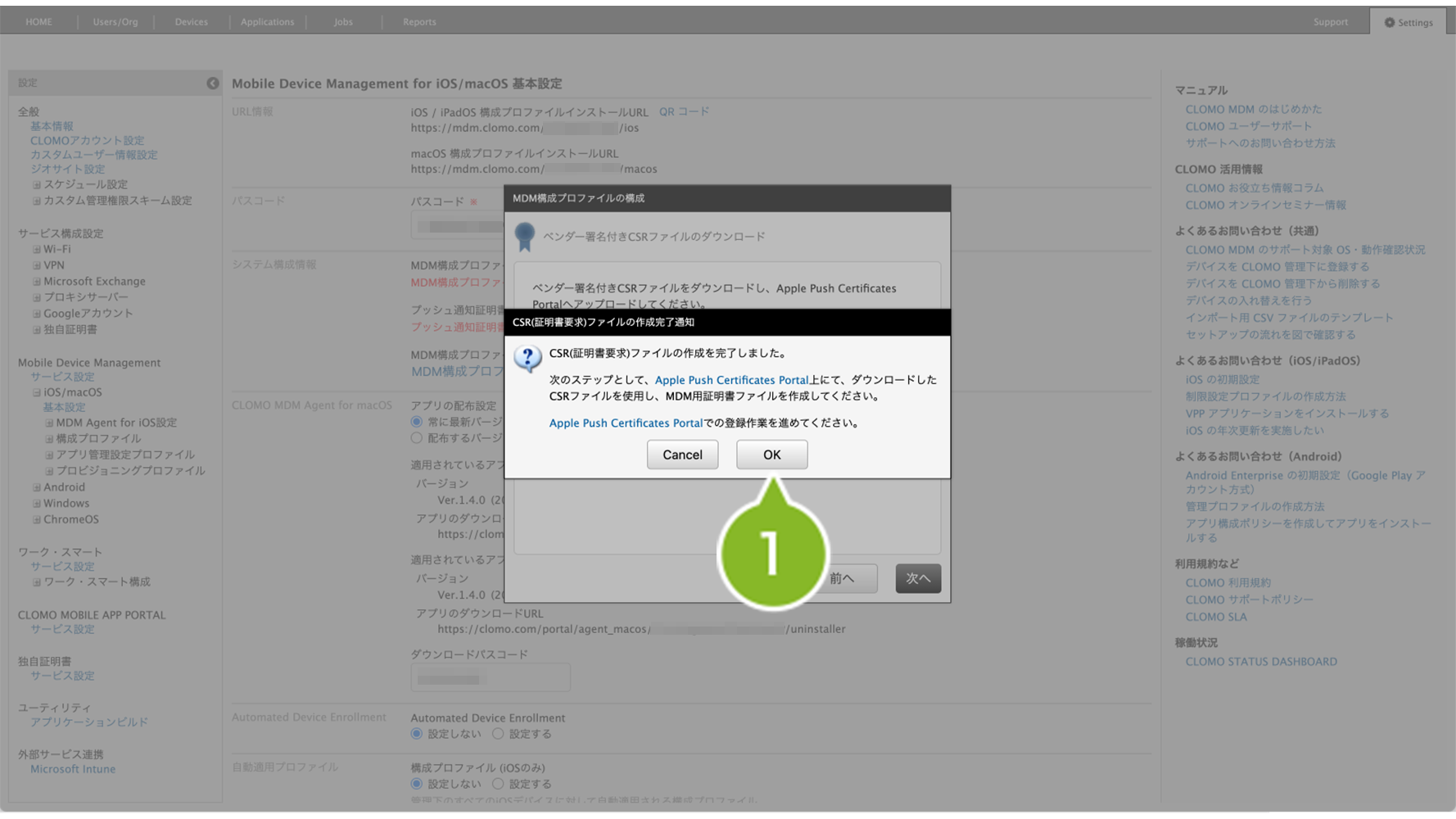
Task: Open カスタムユーザー情報設定 in sidebar
Action: click(93, 155)
